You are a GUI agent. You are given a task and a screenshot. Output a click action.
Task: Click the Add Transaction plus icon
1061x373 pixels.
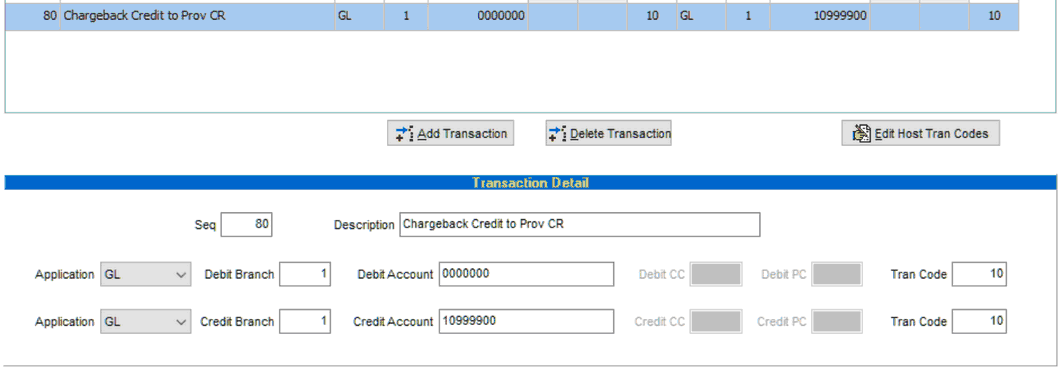click(x=404, y=133)
